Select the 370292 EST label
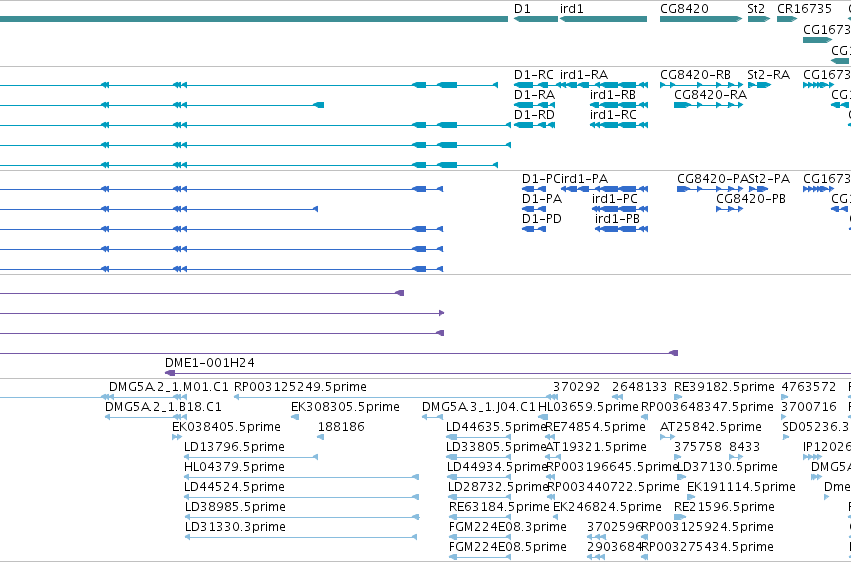Viewport: 851px width, 562px height. [576, 387]
